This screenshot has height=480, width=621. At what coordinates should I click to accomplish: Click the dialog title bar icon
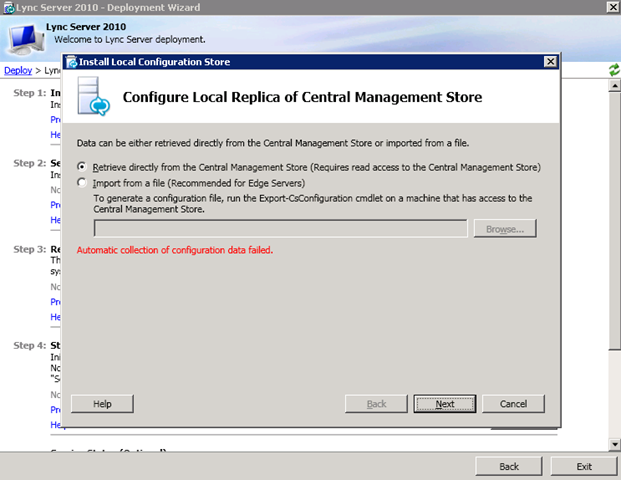(x=72, y=62)
